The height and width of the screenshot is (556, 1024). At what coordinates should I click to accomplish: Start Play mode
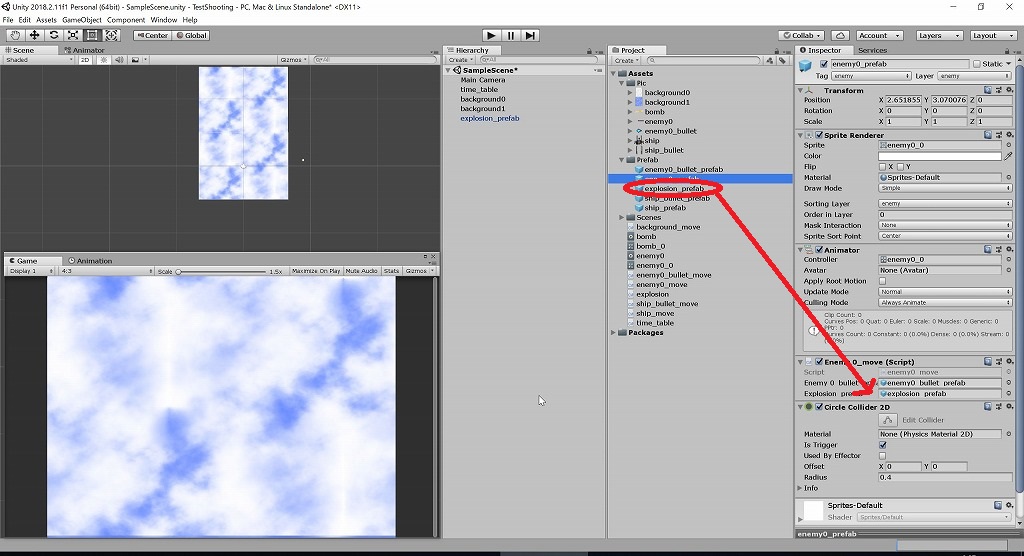click(491, 35)
